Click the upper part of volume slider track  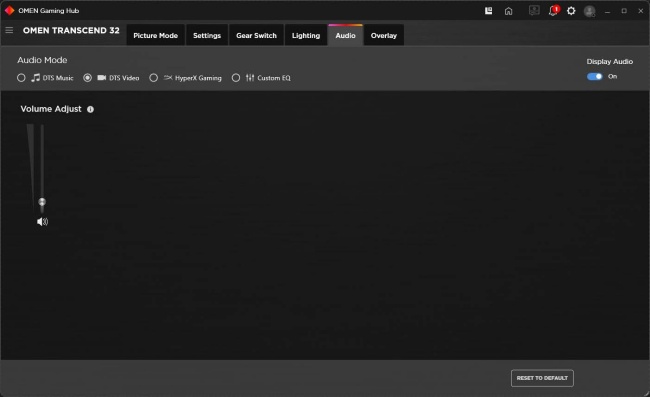coord(42,145)
